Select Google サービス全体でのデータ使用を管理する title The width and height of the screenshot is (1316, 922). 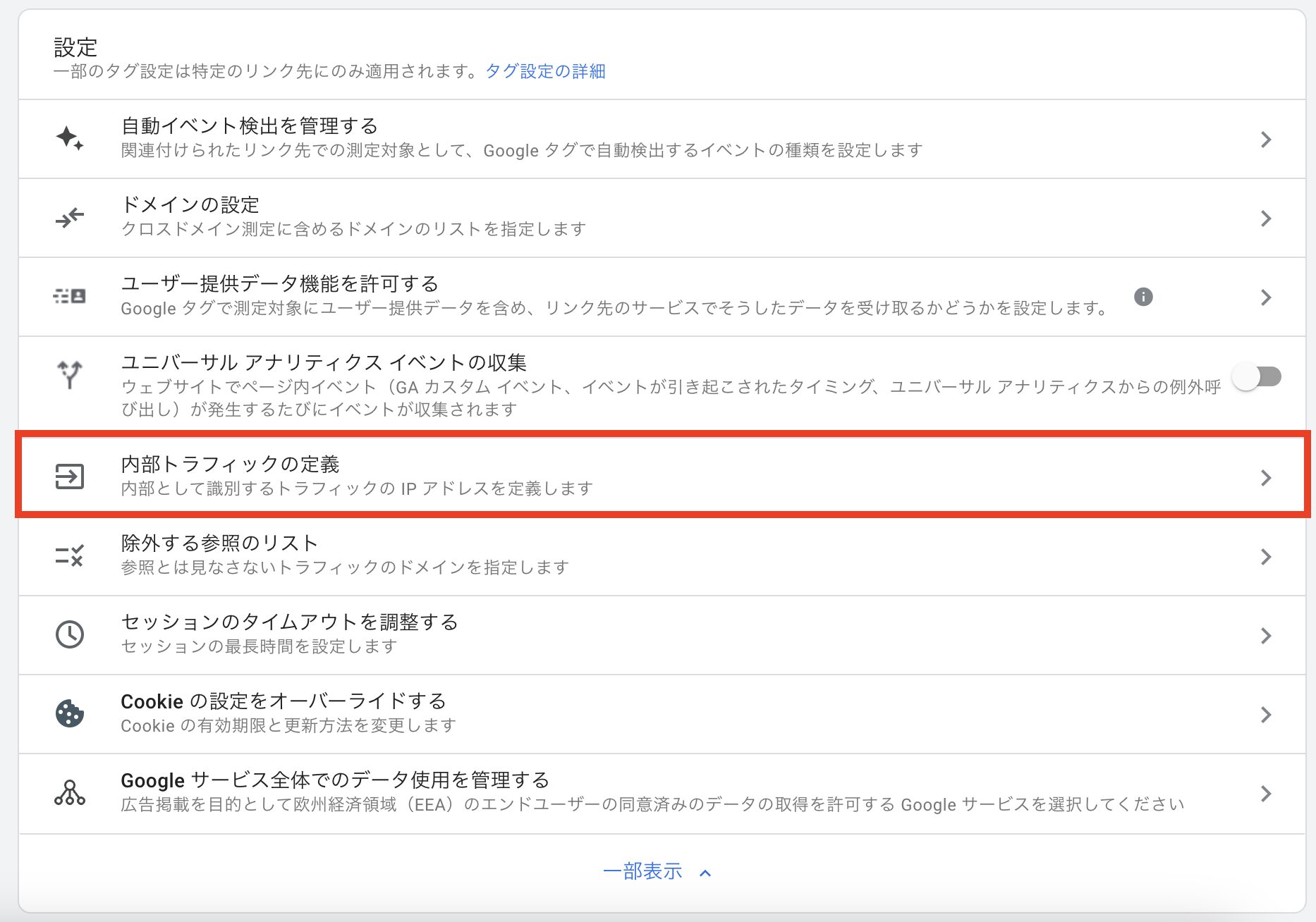(x=335, y=780)
